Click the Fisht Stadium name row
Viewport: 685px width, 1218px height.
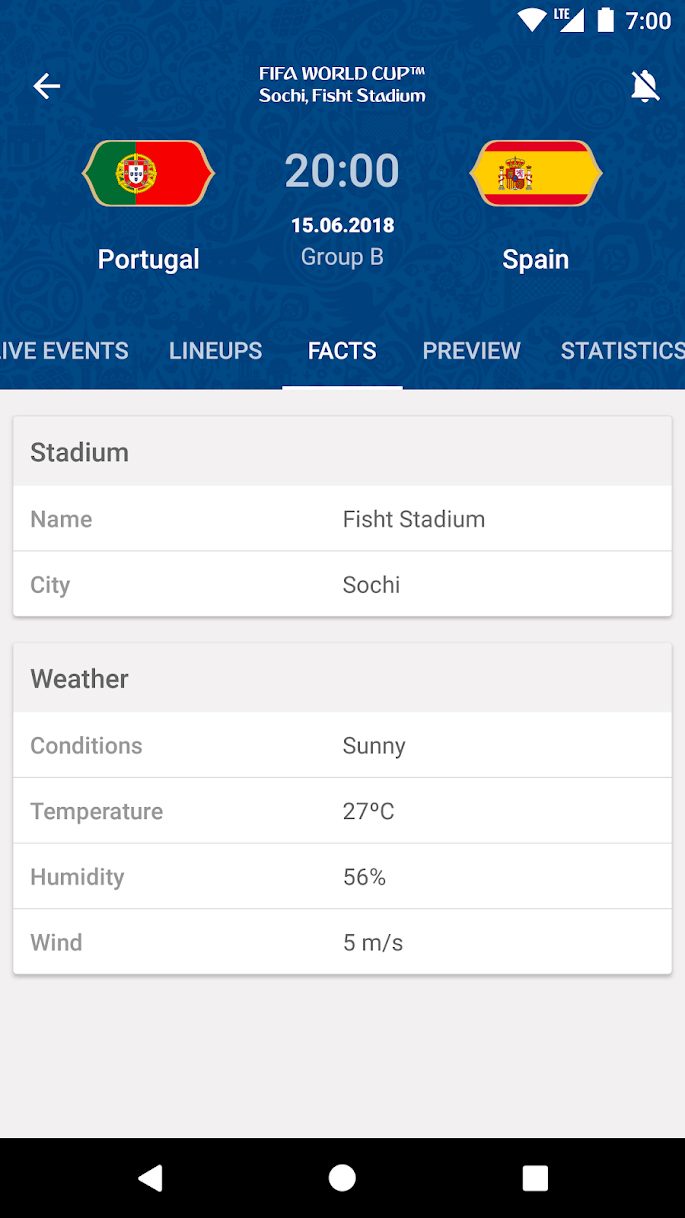(342, 519)
